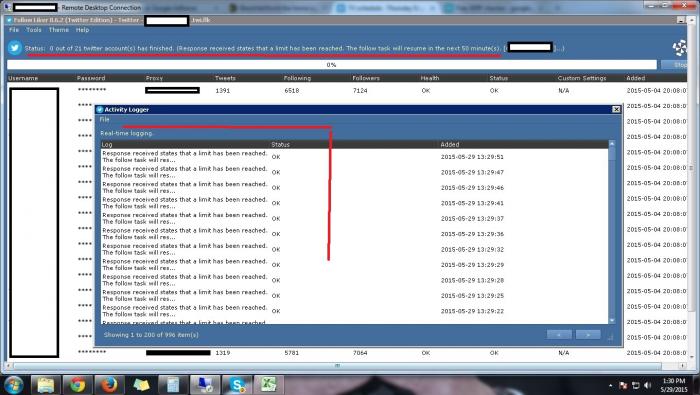Go to previous page of log items
The height and width of the screenshot is (395, 700).
(559, 335)
